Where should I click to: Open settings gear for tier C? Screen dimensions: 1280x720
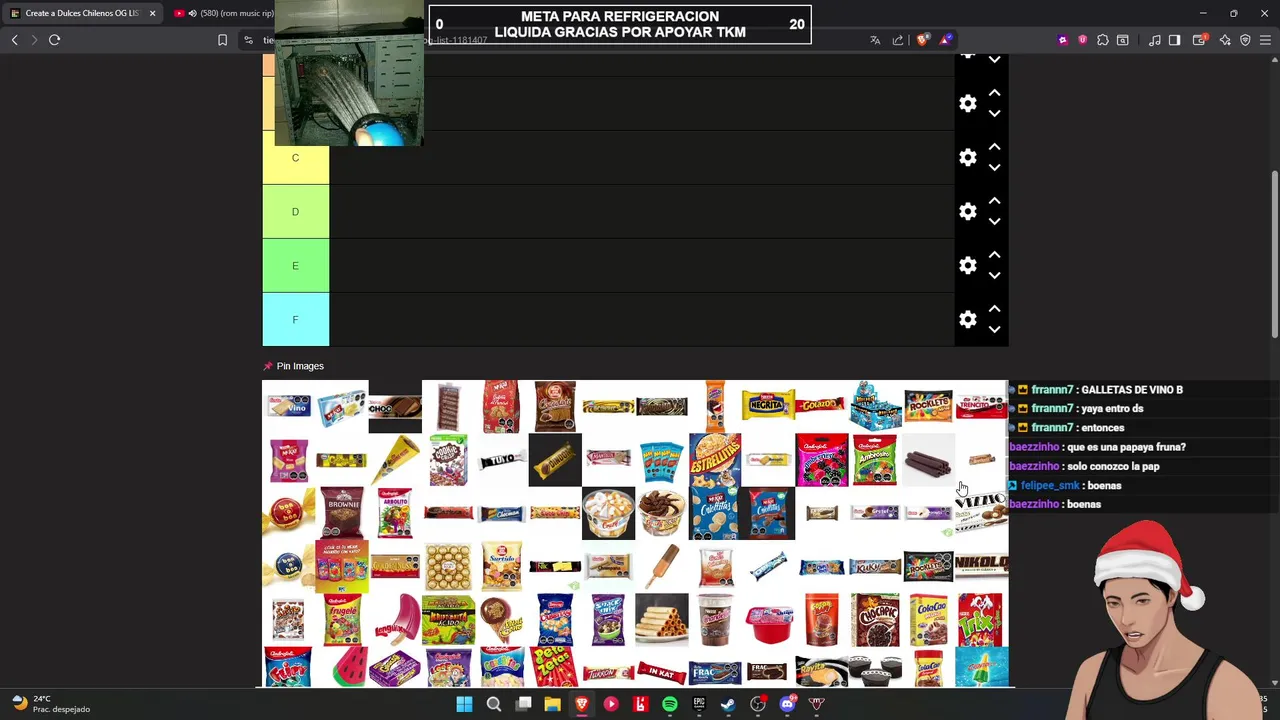(967, 158)
